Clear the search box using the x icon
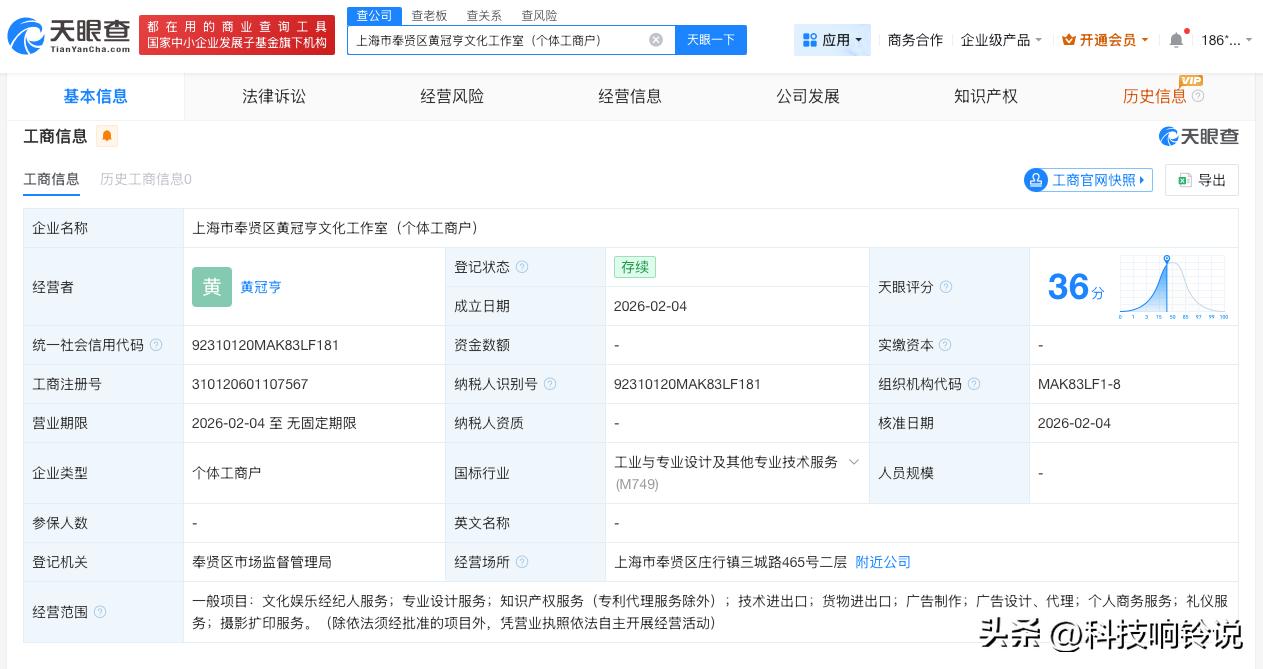Viewport: 1263px width, 669px height. point(656,40)
